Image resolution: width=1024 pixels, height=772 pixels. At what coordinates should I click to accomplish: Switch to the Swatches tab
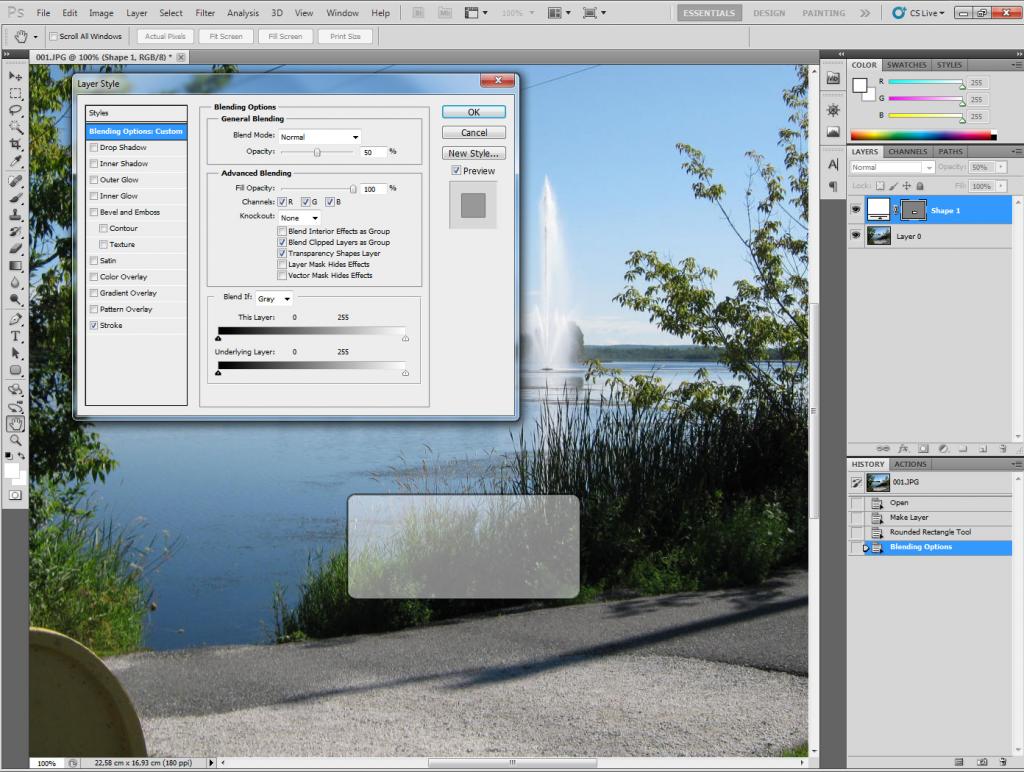(906, 65)
